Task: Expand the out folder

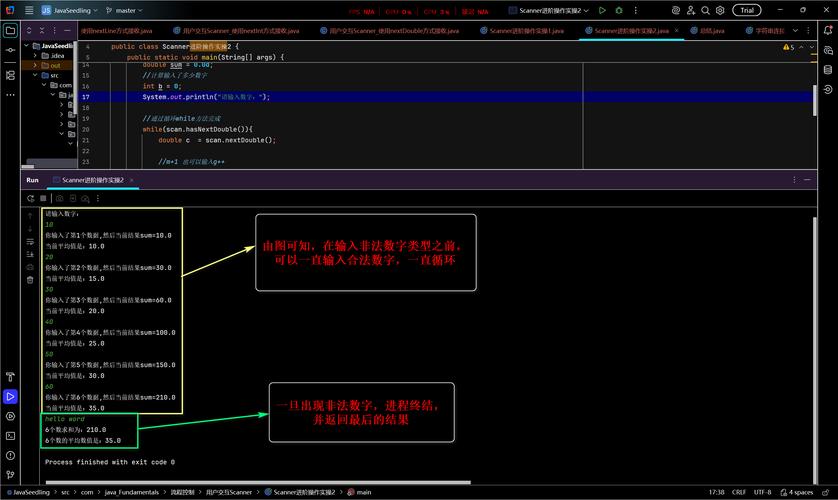Action: (x=35, y=65)
